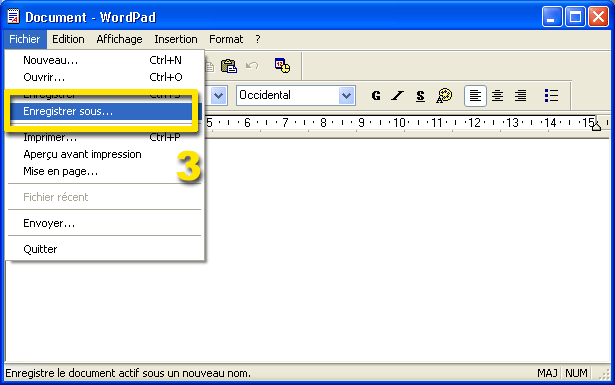
Task: Insert date and time icon
Action: (282, 65)
